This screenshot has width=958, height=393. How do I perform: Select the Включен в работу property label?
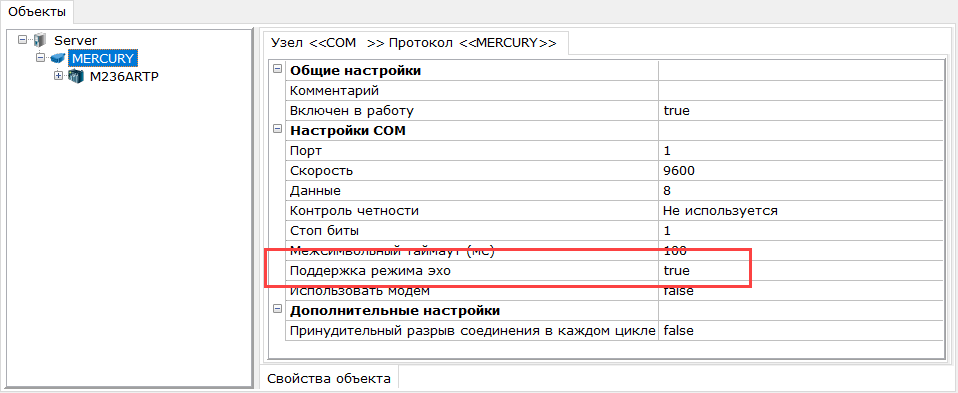tap(352, 111)
